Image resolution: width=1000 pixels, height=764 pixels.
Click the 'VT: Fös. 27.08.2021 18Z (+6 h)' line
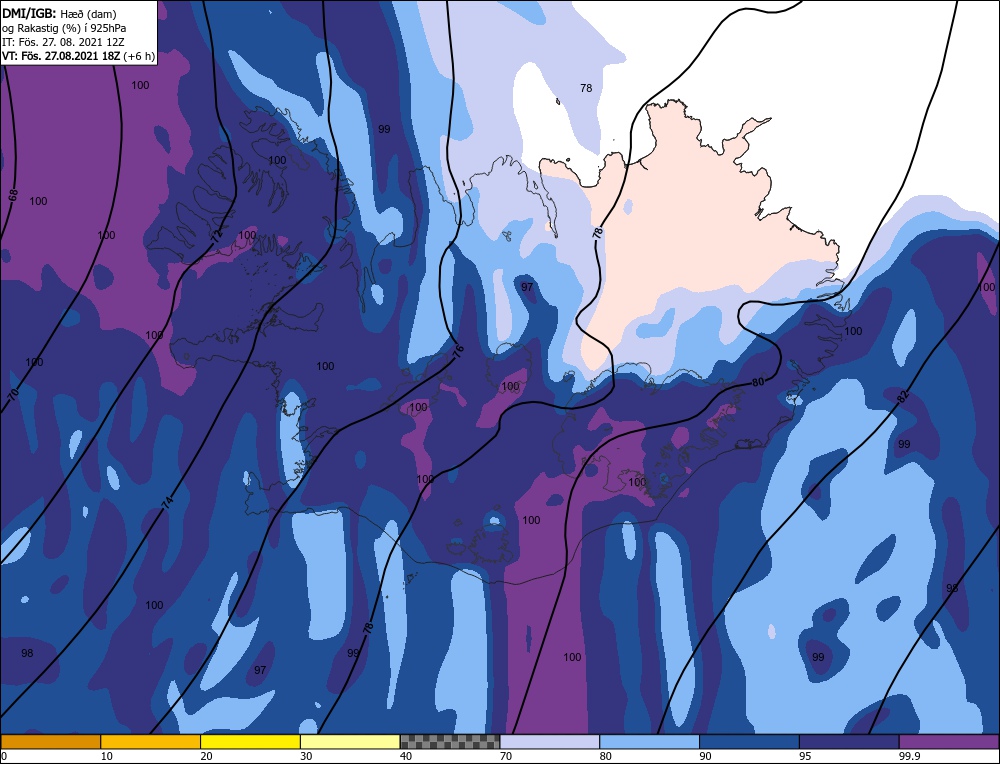(78, 56)
